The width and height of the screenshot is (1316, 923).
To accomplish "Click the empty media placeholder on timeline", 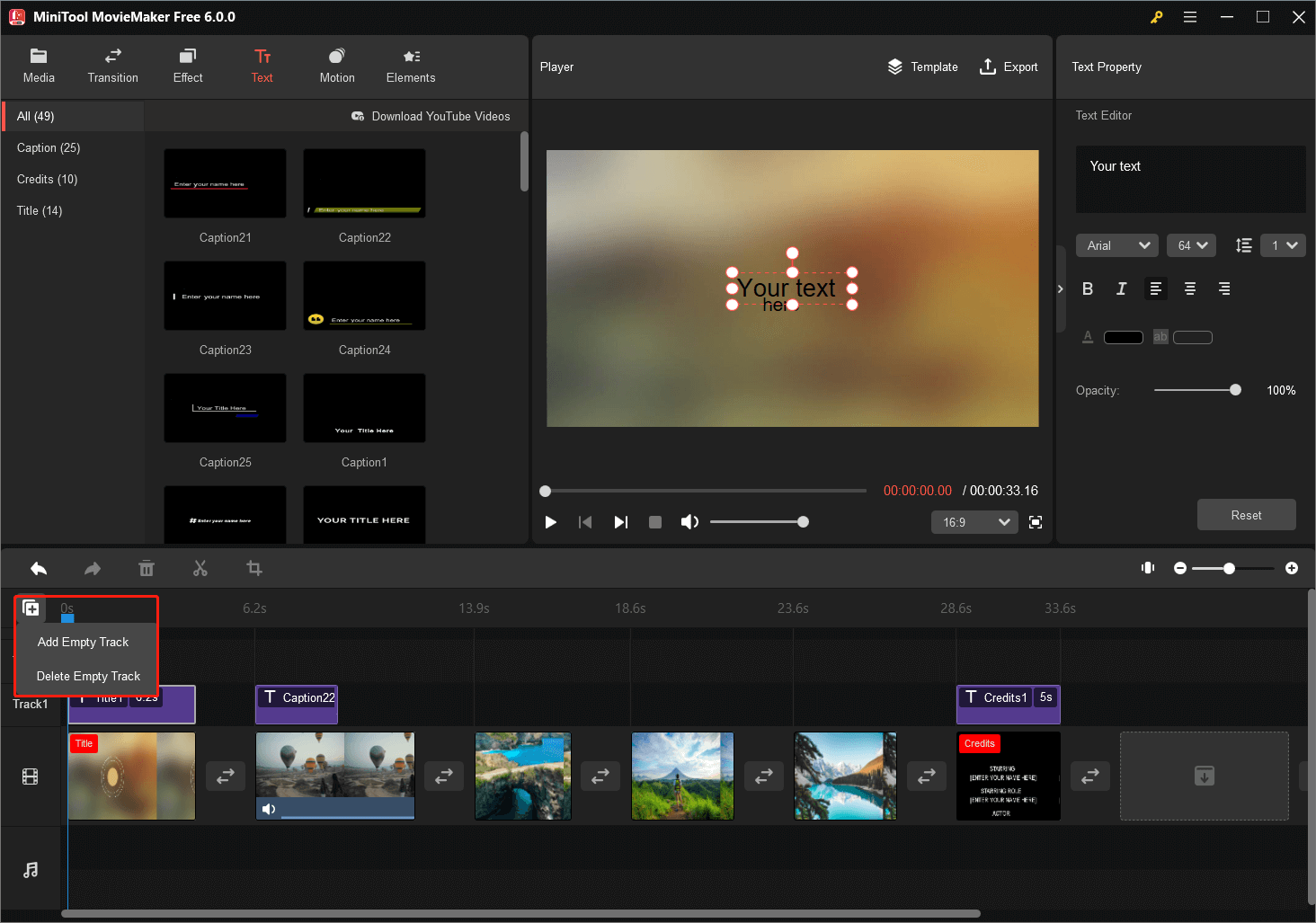I will coord(1205,776).
